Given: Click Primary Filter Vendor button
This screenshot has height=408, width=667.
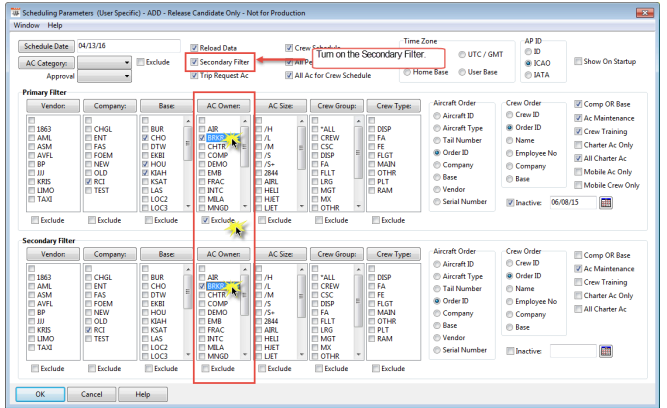Looking at the screenshot, I should 53,106.
